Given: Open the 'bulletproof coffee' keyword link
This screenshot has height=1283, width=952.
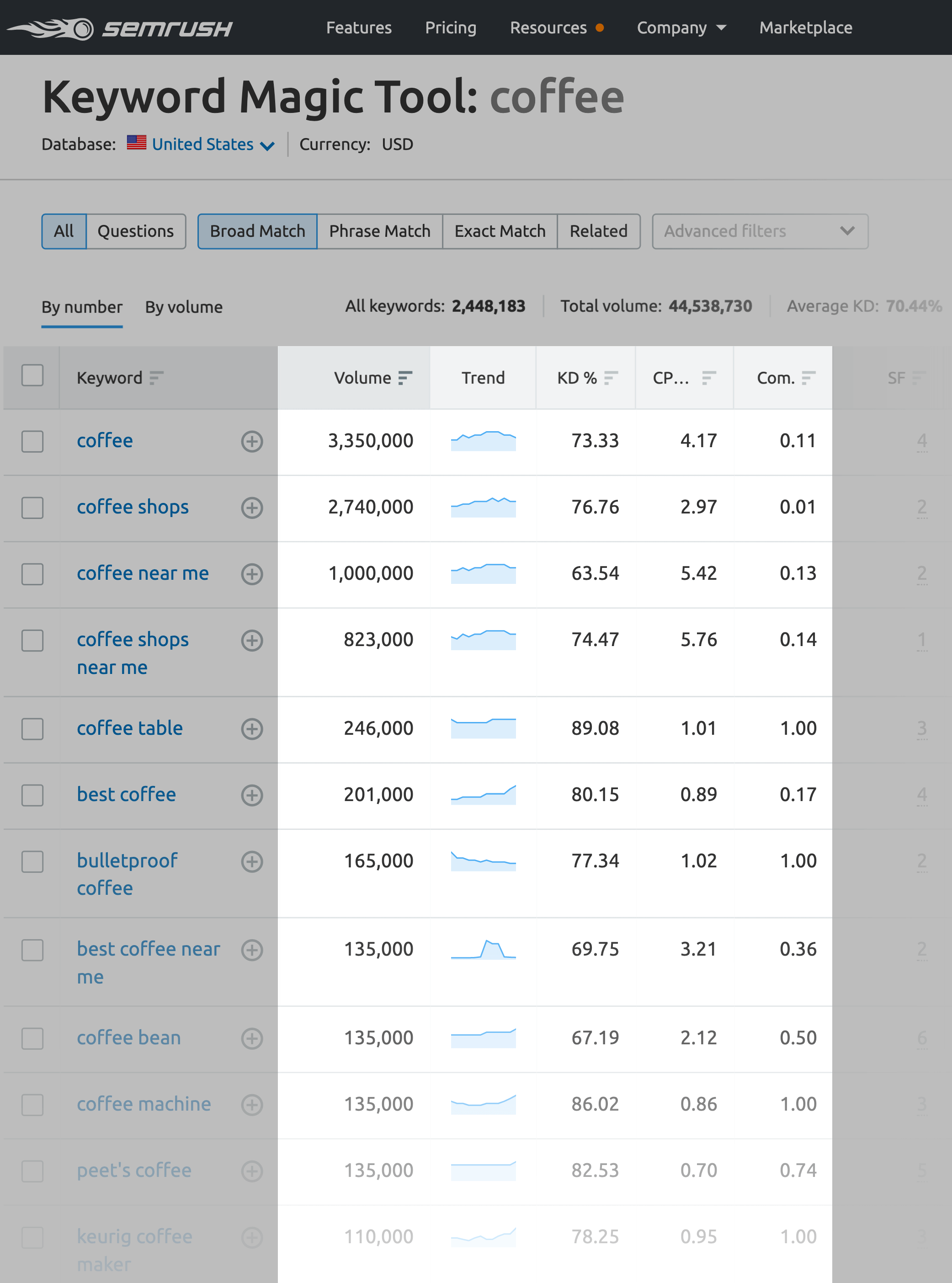Looking at the screenshot, I should point(128,874).
